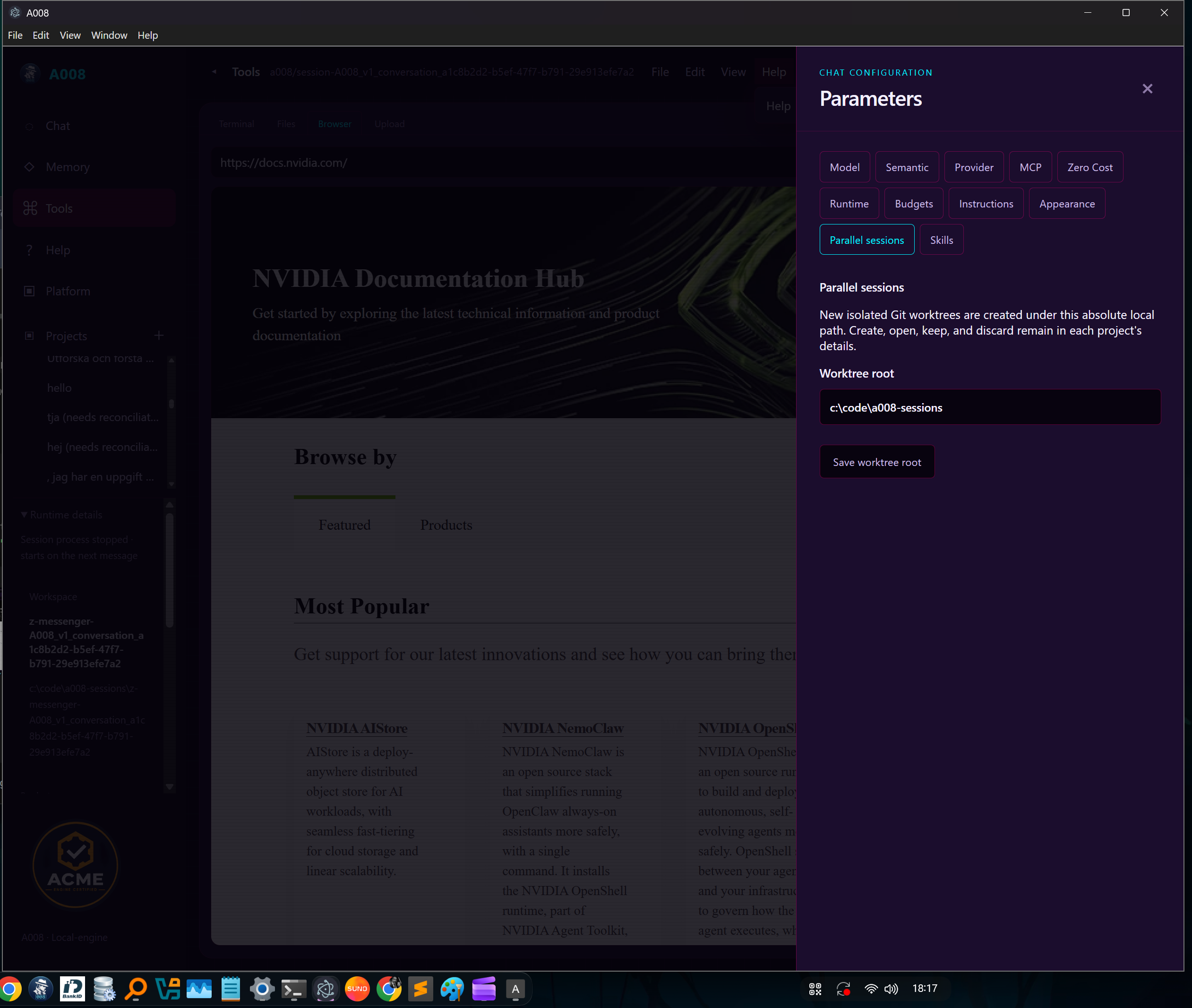Open the Zero Cost tab

[1090, 167]
